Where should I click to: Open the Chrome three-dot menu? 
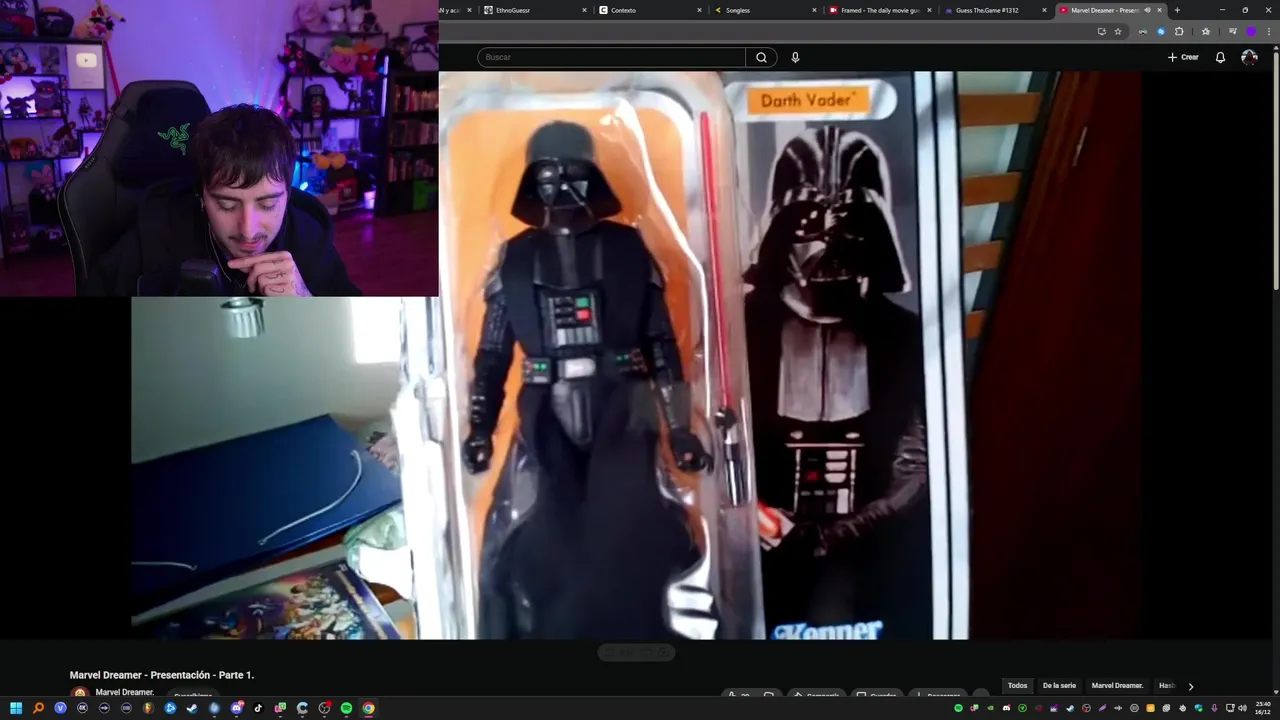pyautogui.click(x=1269, y=31)
